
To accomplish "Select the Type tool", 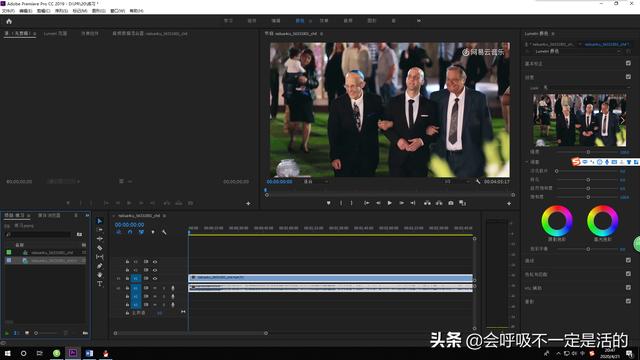I will pos(100,284).
